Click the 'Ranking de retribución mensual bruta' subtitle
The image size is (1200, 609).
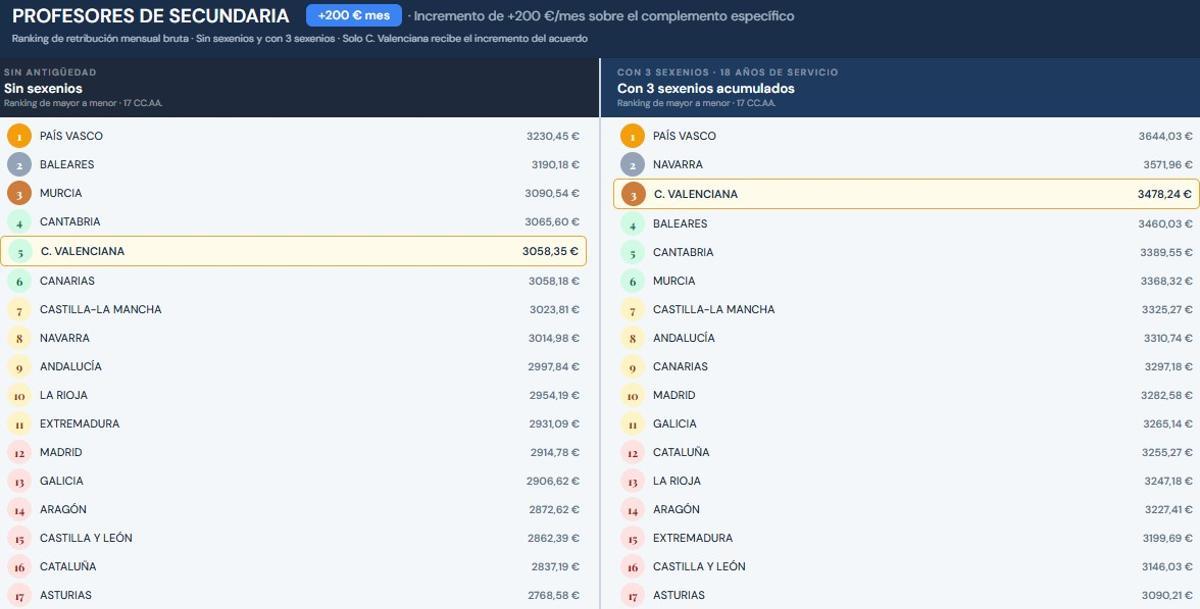point(300,39)
